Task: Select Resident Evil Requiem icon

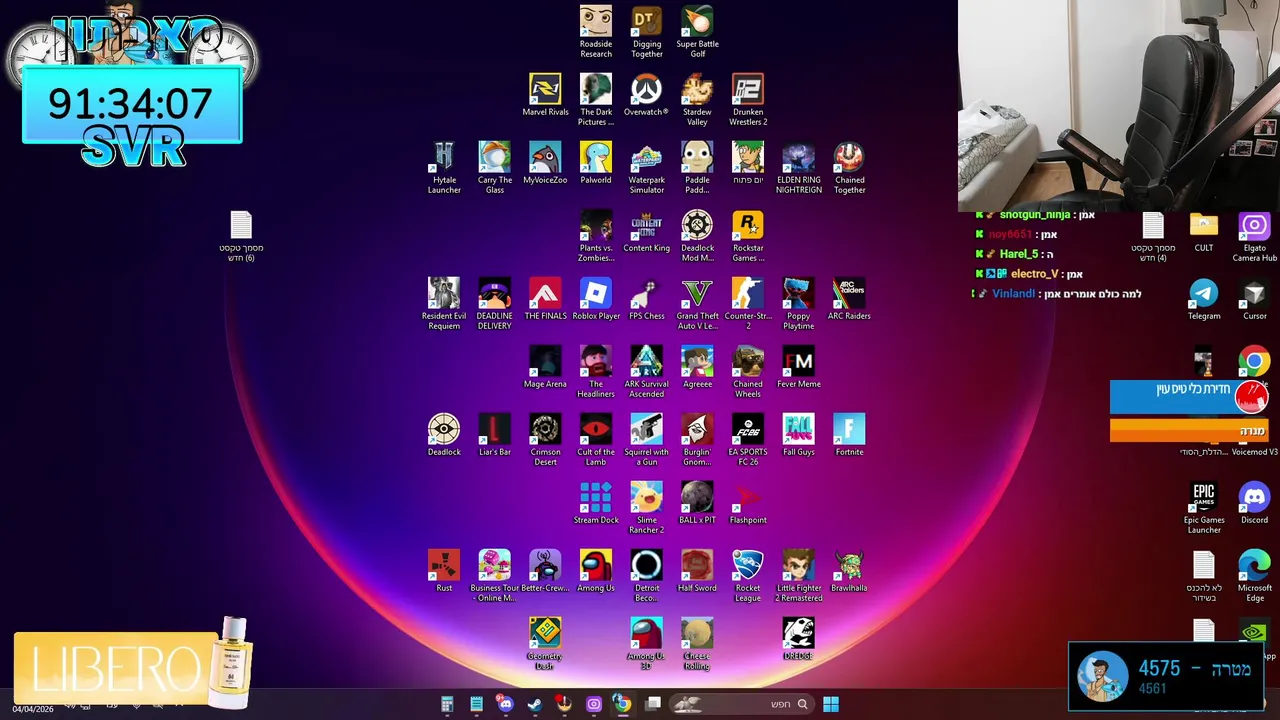Action: pyautogui.click(x=444, y=304)
